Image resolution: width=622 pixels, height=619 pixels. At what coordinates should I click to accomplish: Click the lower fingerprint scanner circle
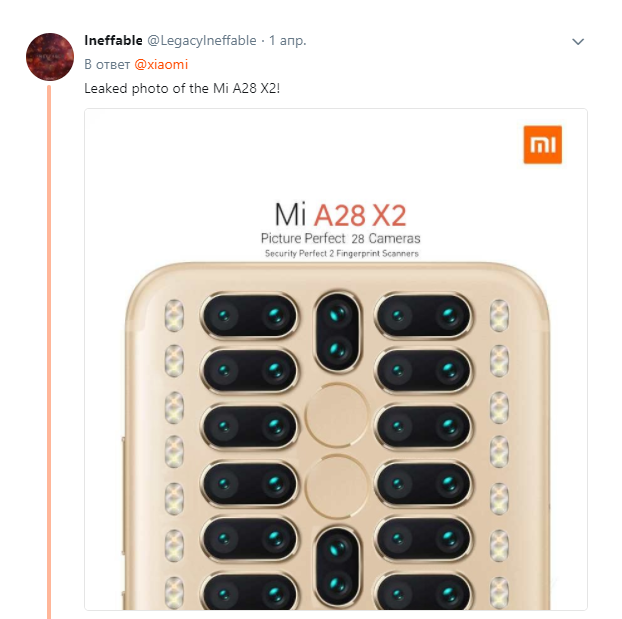point(337,486)
